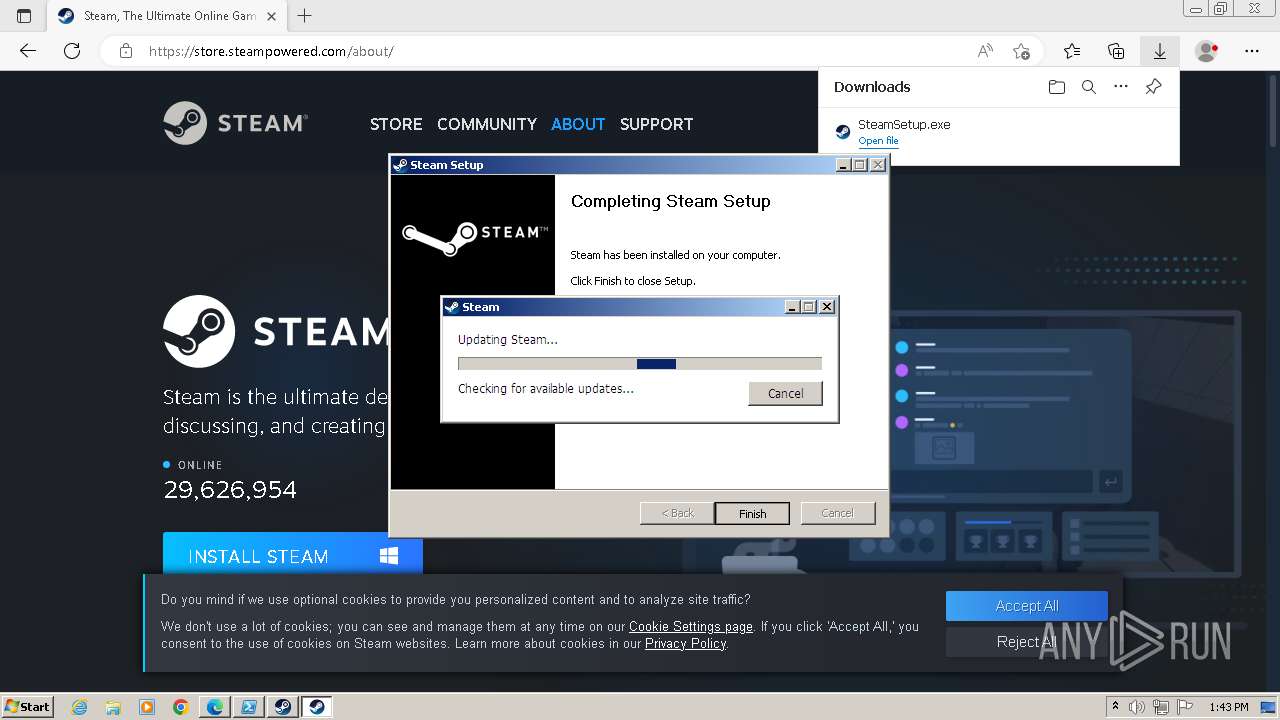
Task: Open the Cookie Settings page link
Action: pyautogui.click(x=691, y=627)
